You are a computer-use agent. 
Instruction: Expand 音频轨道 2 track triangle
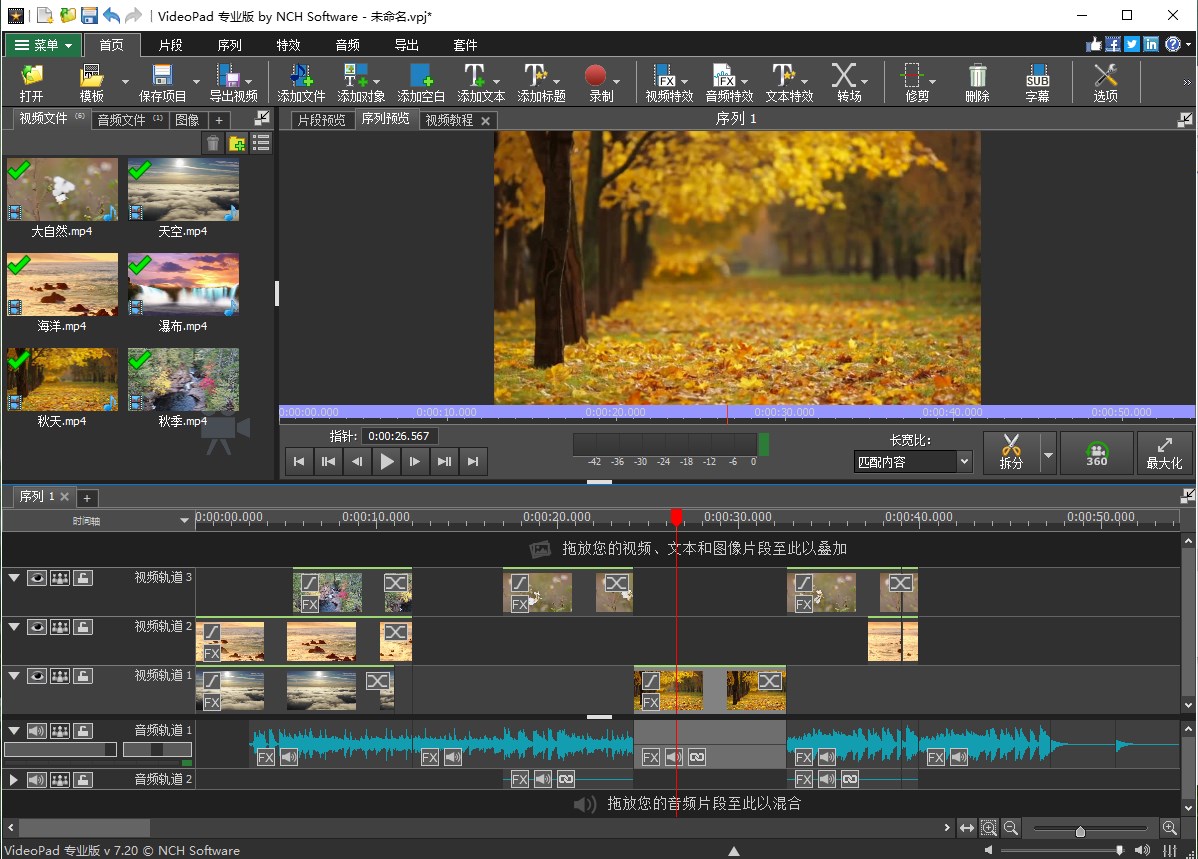coord(14,780)
